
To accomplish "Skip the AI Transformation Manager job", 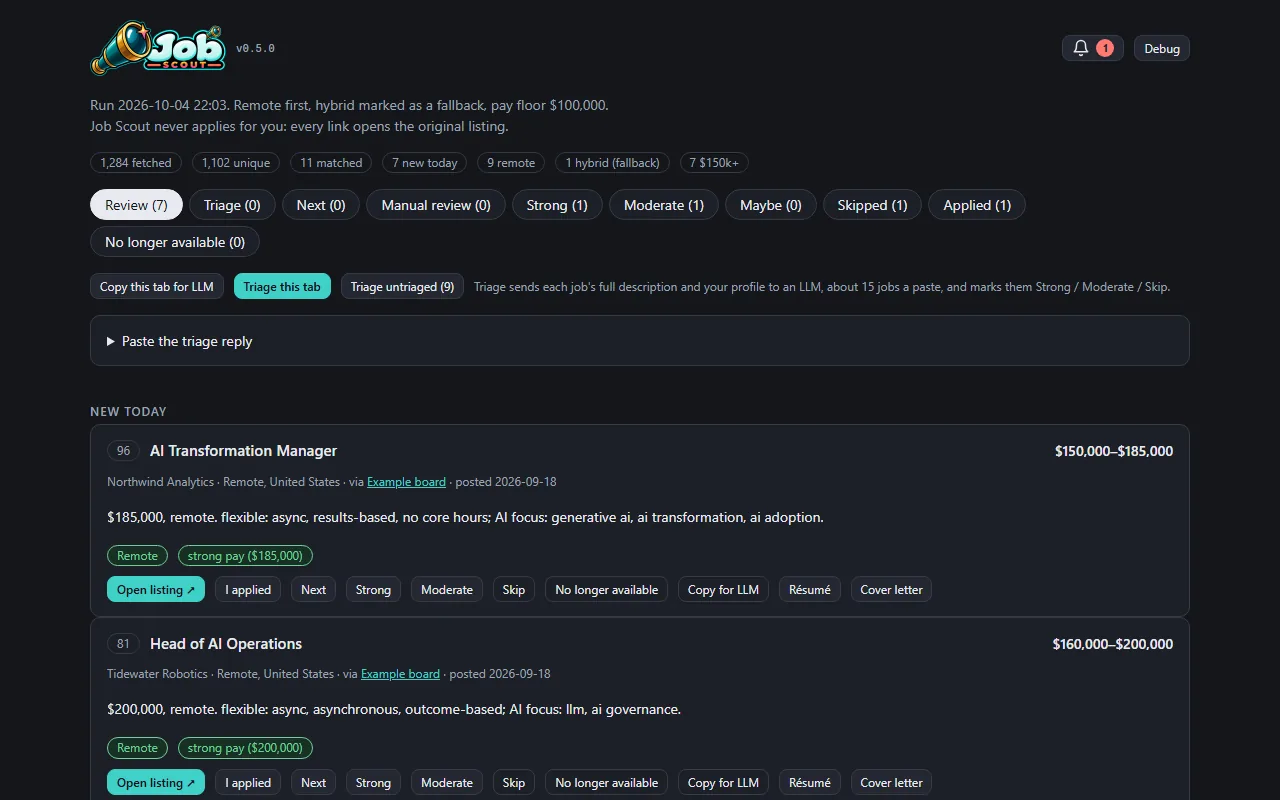I will pyautogui.click(x=514, y=590).
